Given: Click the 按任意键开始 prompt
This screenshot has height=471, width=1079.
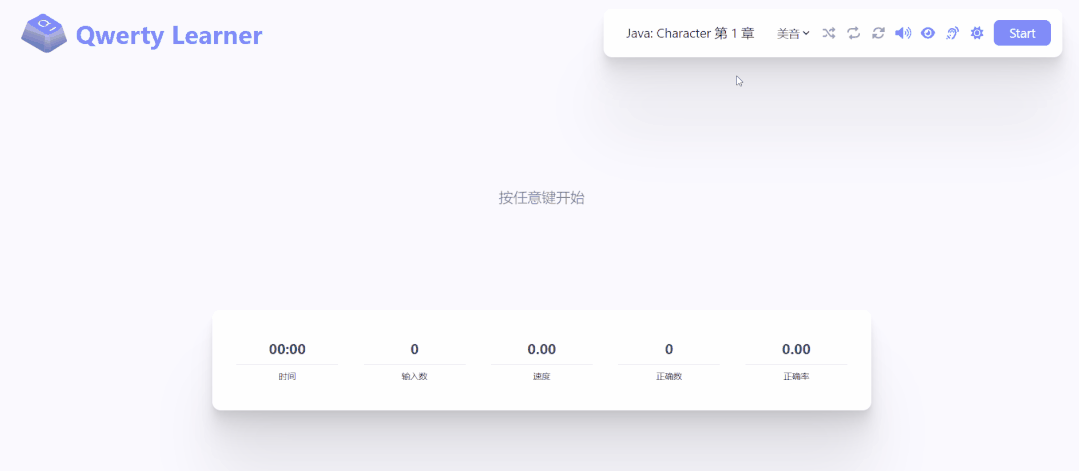Looking at the screenshot, I should (542, 198).
